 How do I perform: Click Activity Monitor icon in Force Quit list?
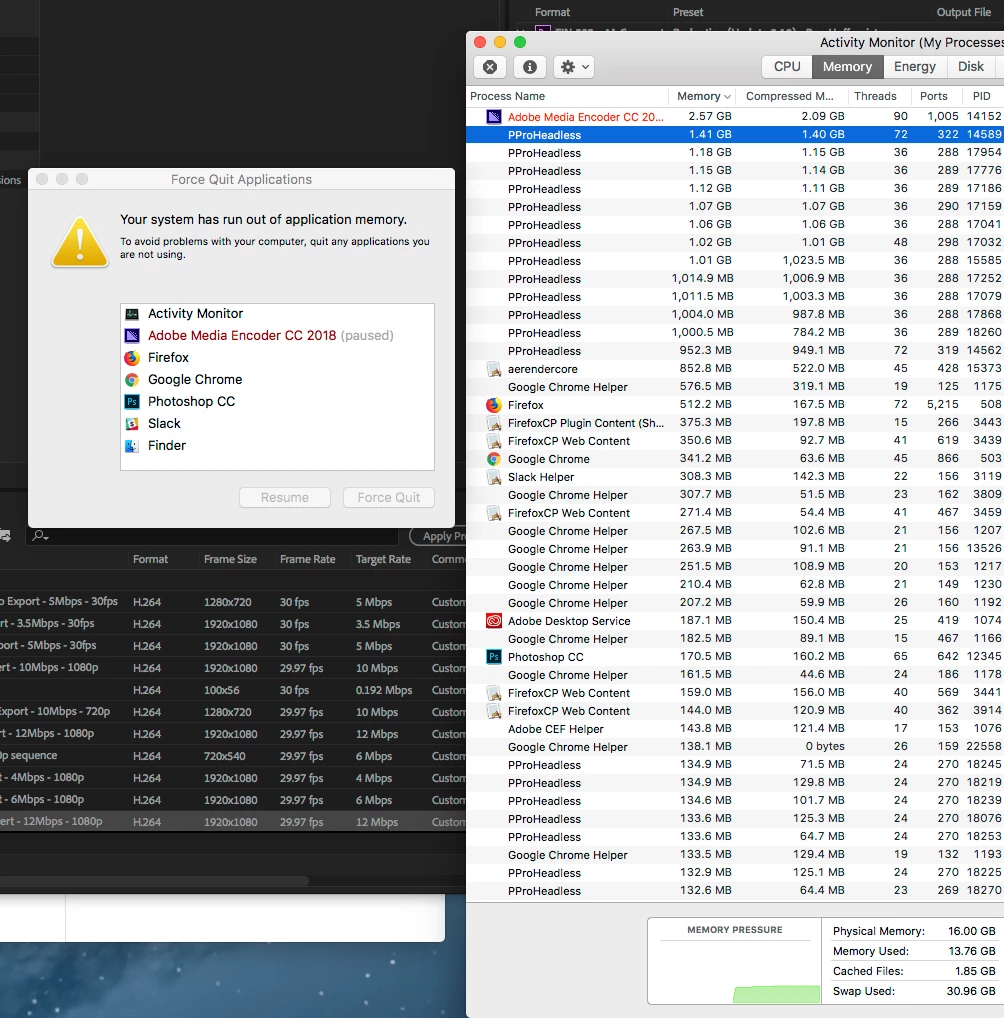132,314
